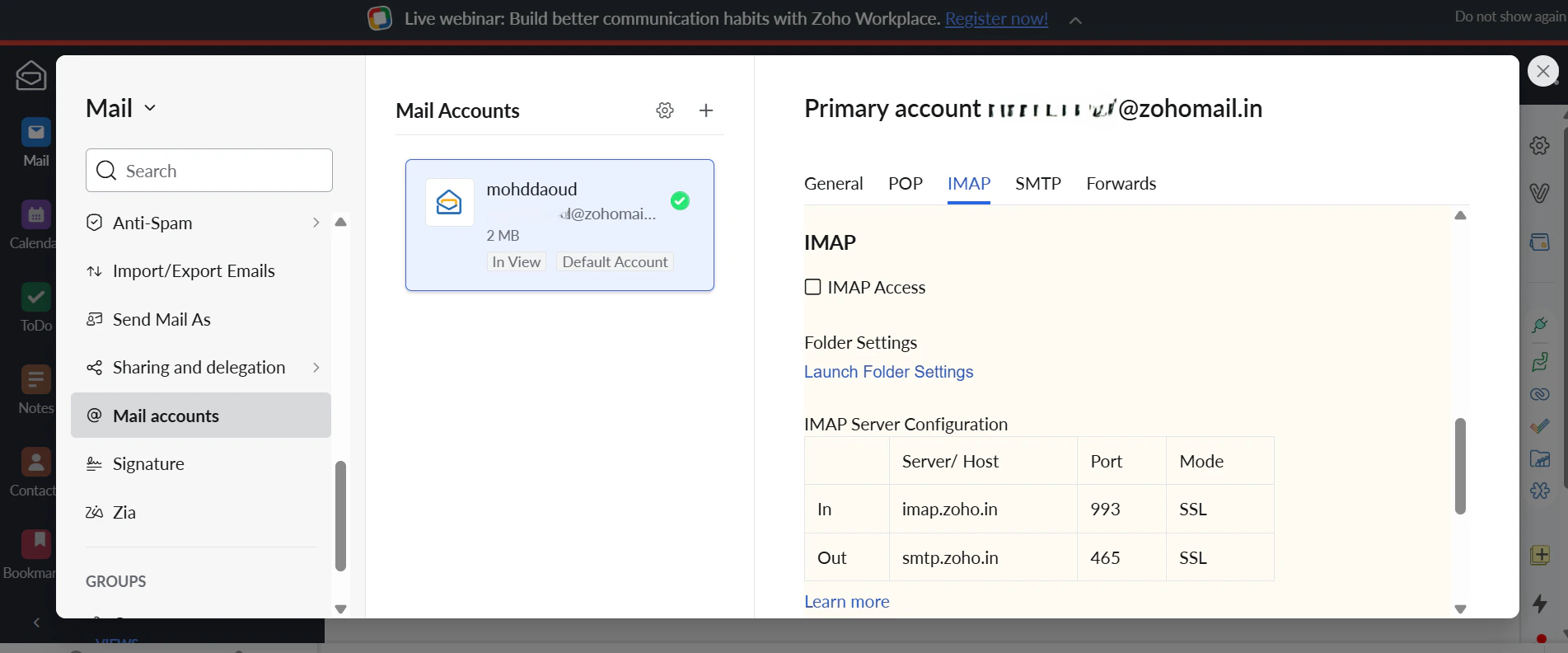Click the Default Account tag

tap(615, 261)
